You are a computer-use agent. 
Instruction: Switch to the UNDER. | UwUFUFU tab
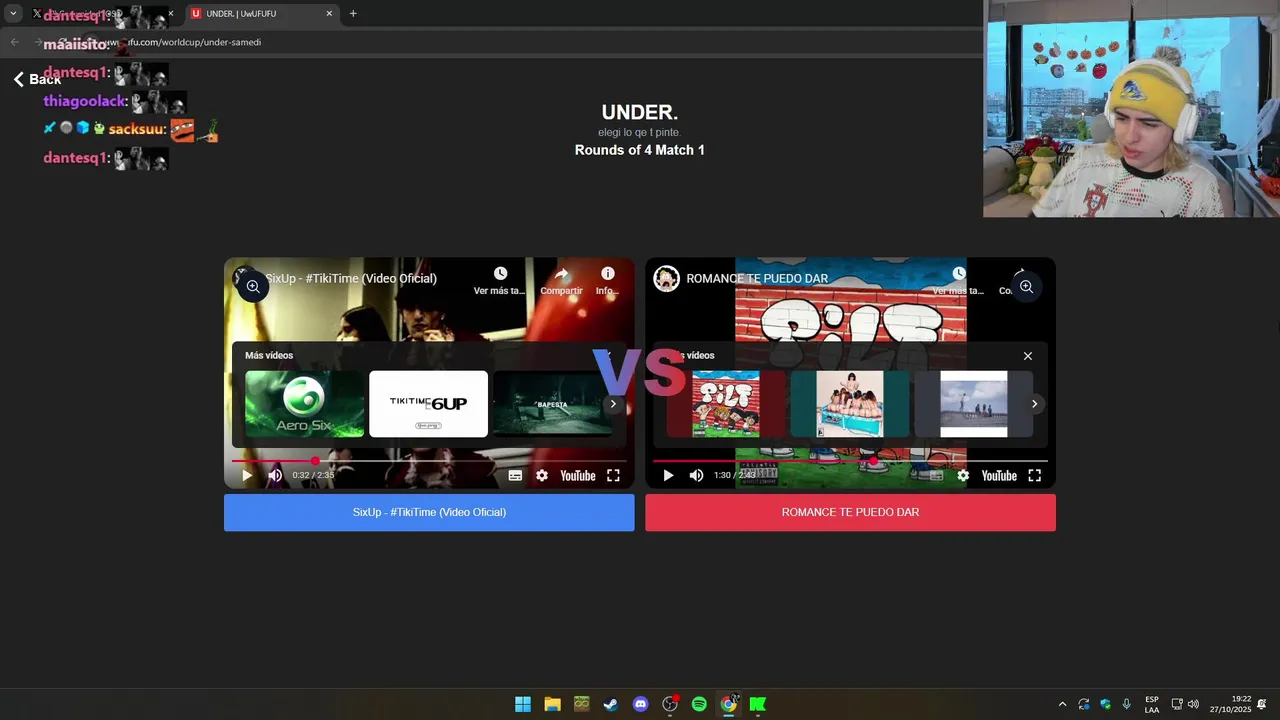coord(262,14)
